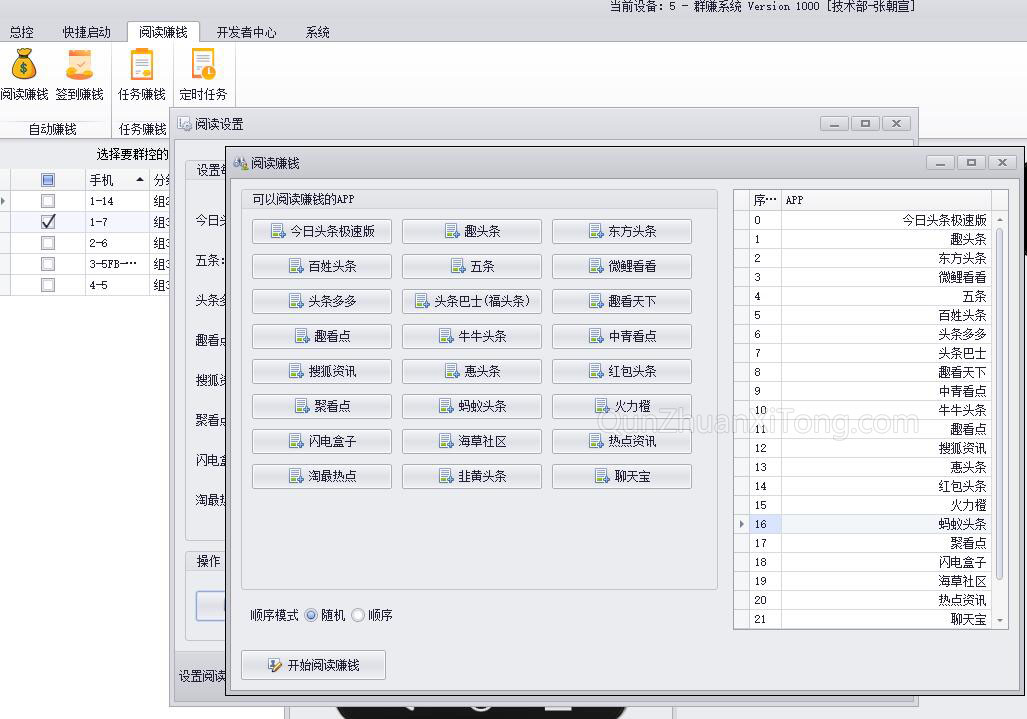Click APP column header
This screenshot has width=1027, height=719.
(x=886, y=200)
